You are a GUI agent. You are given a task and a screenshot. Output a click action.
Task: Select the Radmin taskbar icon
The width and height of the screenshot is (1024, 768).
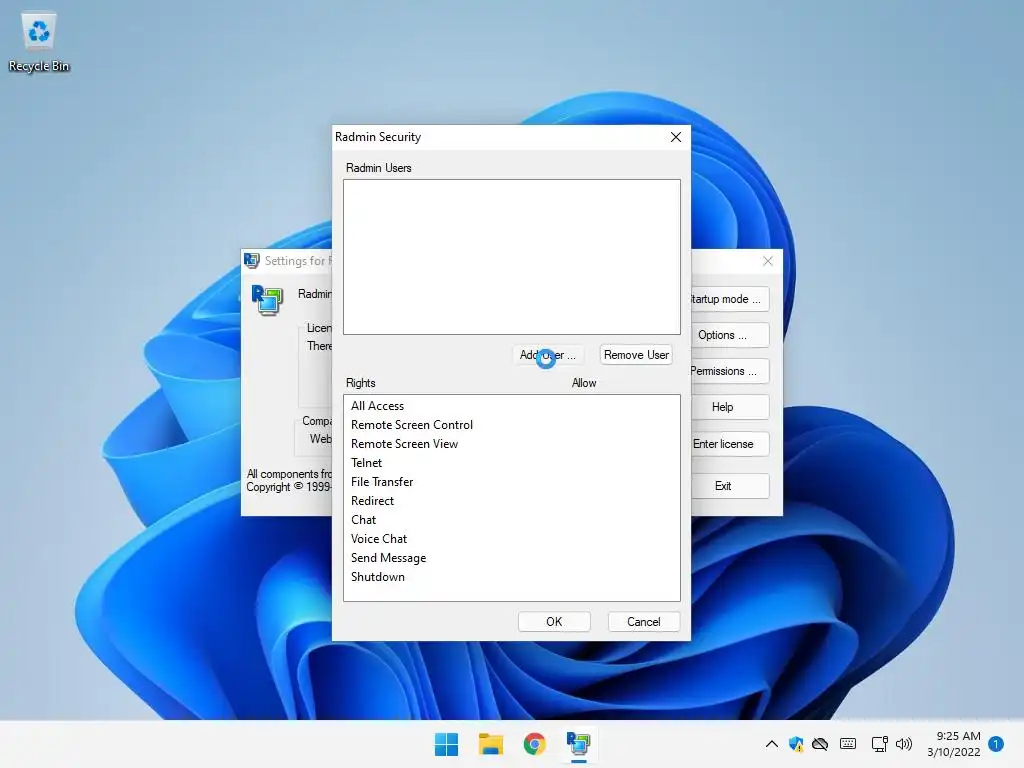click(578, 744)
